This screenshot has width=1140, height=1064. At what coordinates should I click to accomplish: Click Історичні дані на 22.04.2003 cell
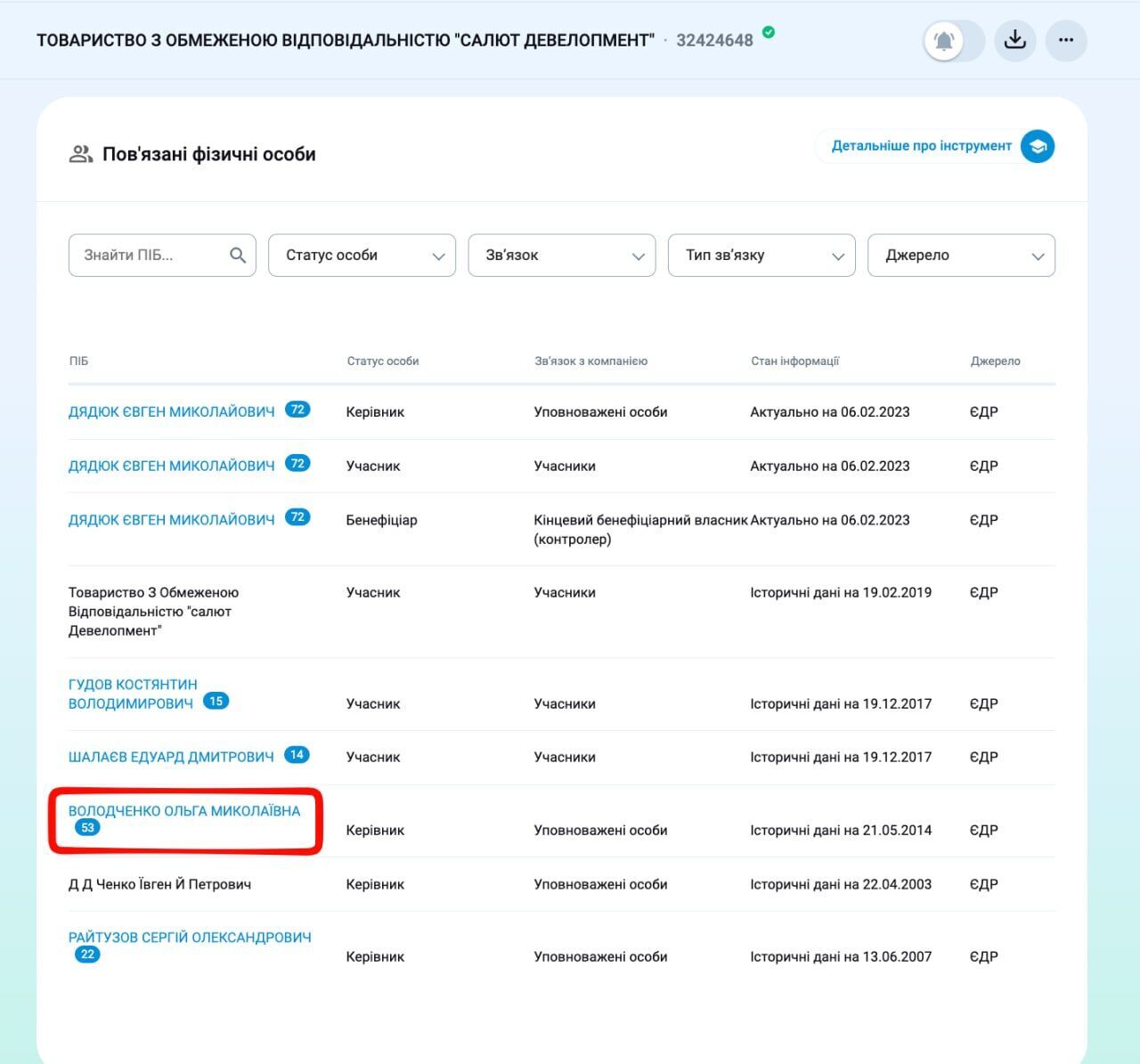[x=841, y=885]
